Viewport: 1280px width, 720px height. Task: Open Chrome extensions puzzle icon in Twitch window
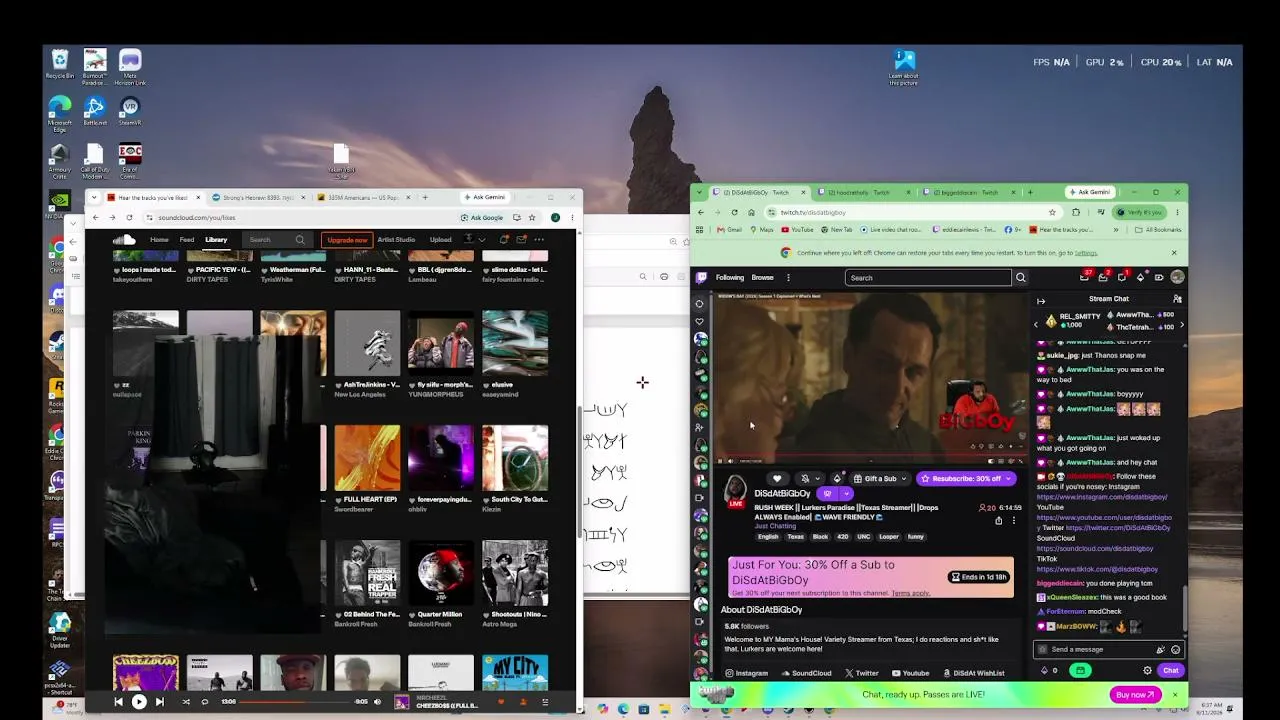[x=1076, y=212]
